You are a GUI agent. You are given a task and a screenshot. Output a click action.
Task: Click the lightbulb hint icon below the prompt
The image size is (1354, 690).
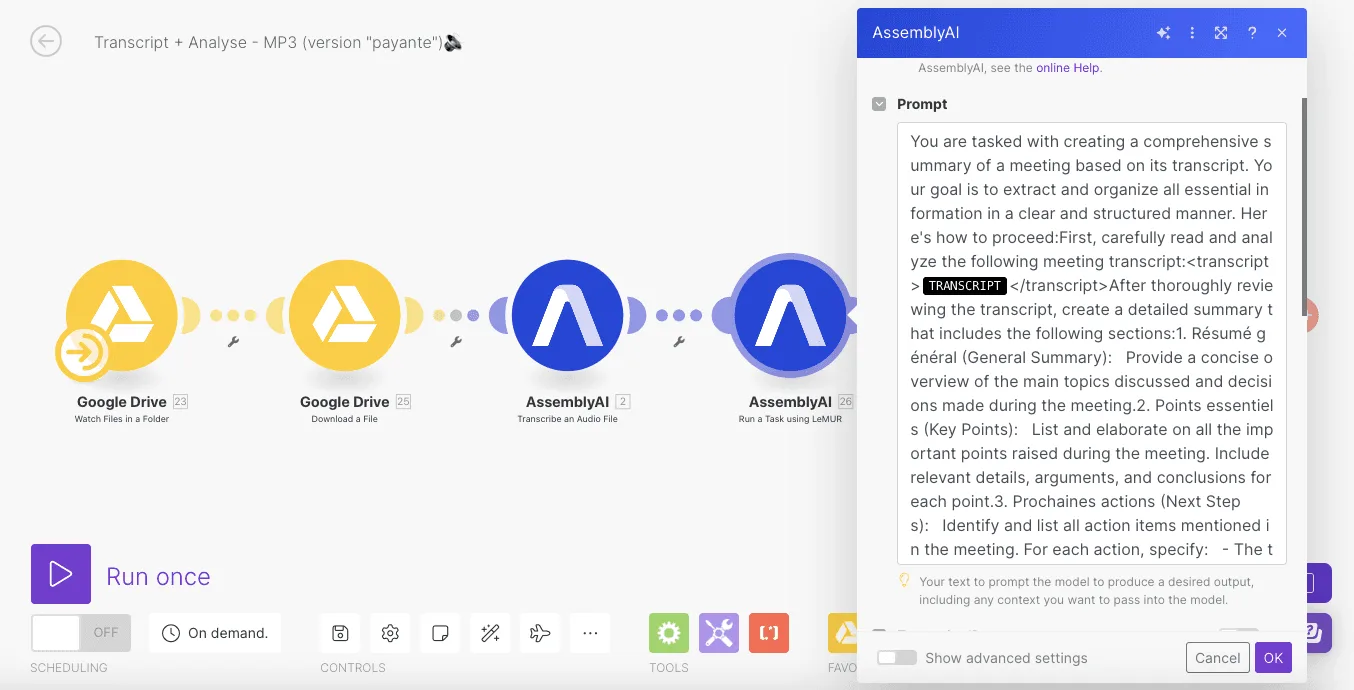(x=904, y=580)
